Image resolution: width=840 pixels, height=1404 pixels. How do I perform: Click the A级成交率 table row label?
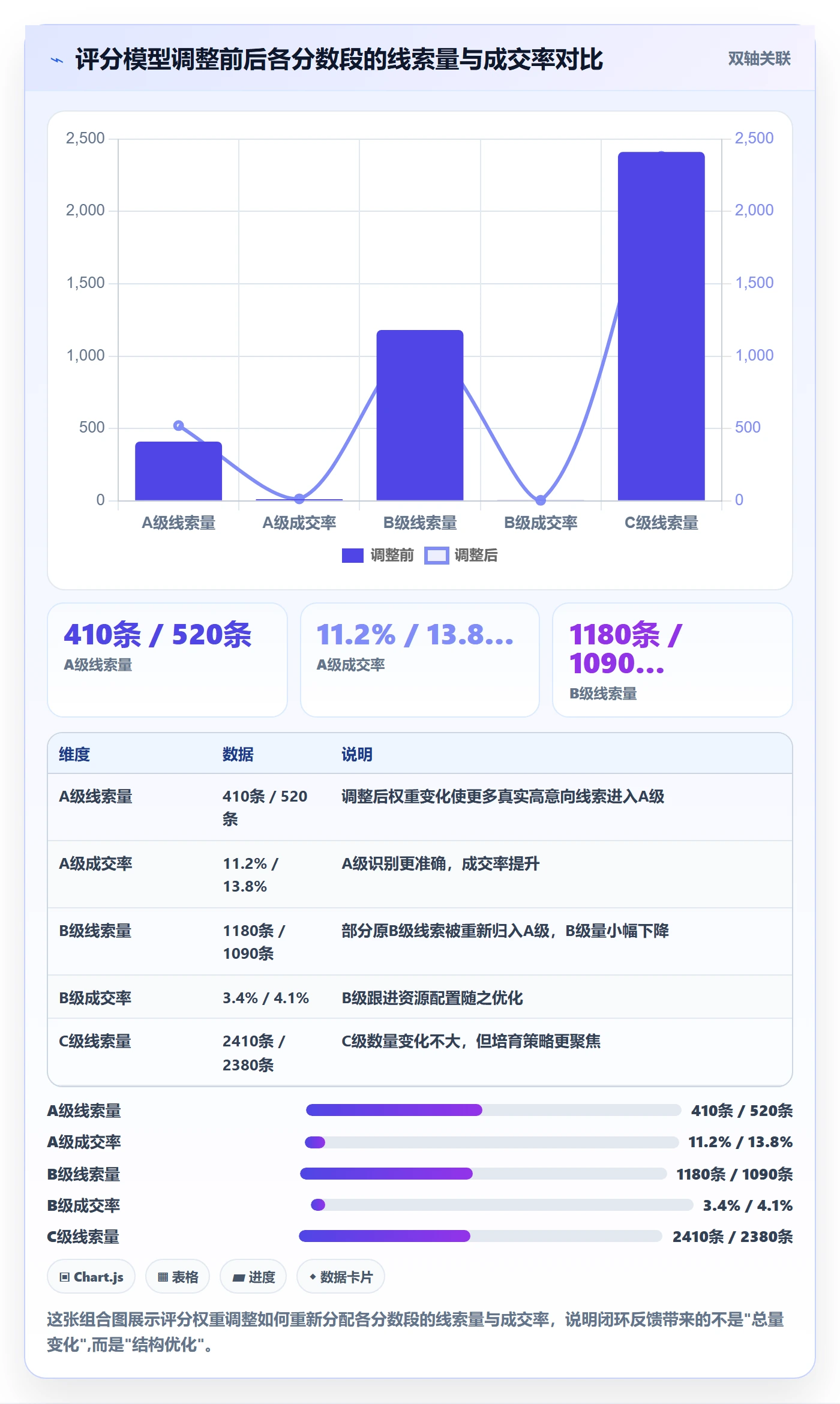(95, 863)
